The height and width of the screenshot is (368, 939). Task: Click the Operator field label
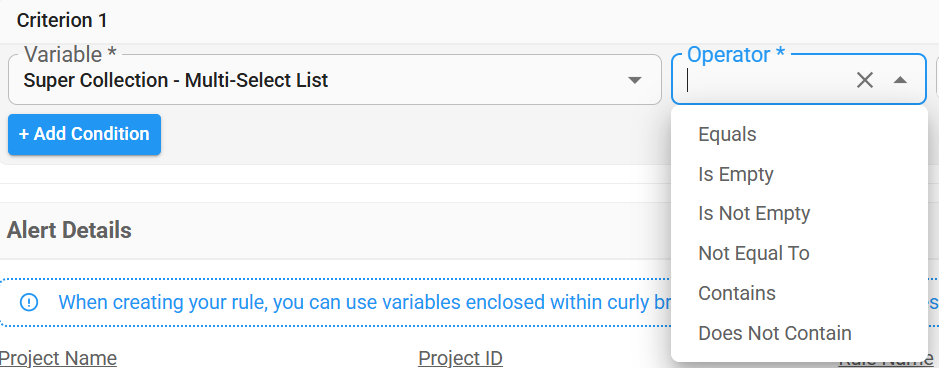pyautogui.click(x=735, y=54)
